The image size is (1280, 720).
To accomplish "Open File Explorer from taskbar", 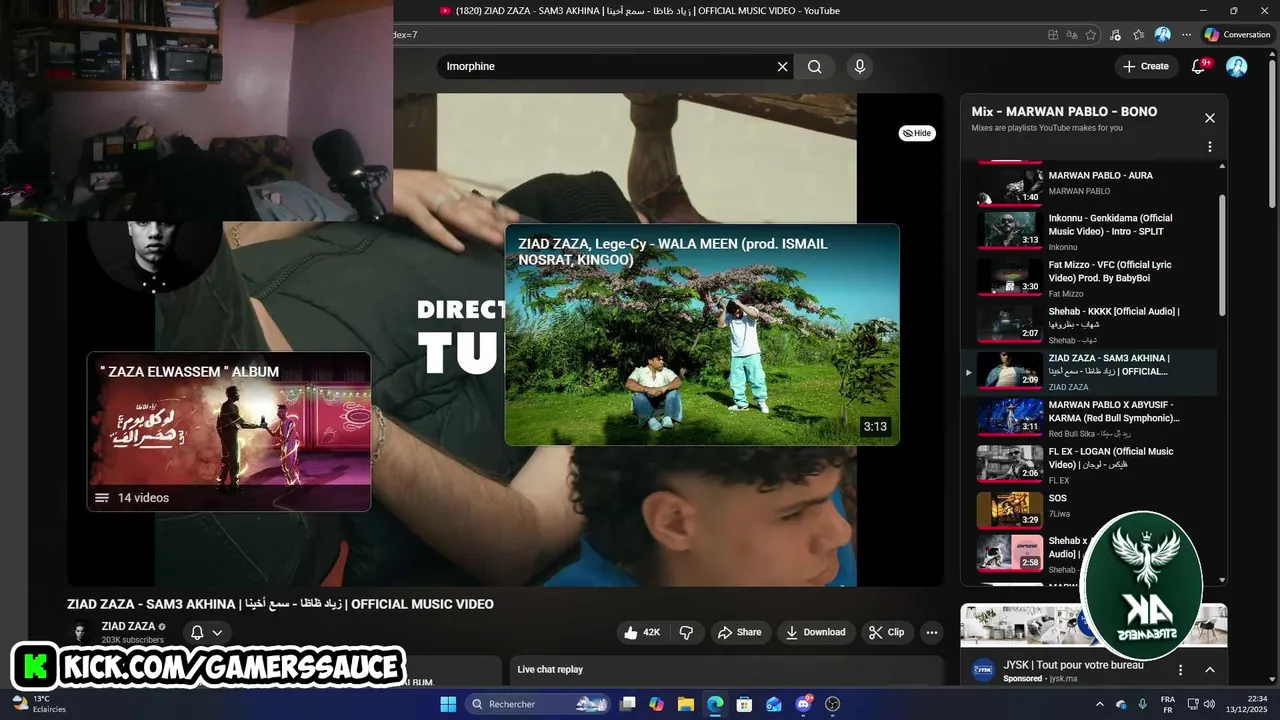I will point(686,704).
